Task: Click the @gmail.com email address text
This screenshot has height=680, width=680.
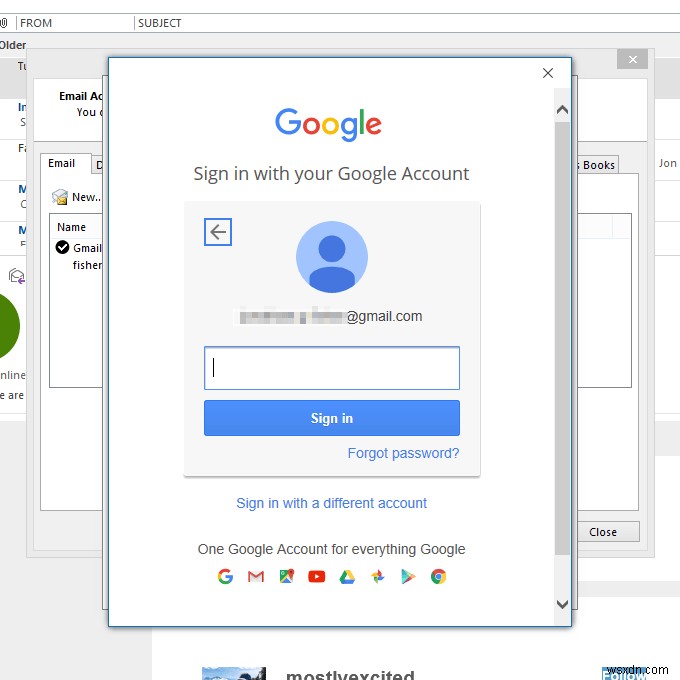Action: coord(330,317)
